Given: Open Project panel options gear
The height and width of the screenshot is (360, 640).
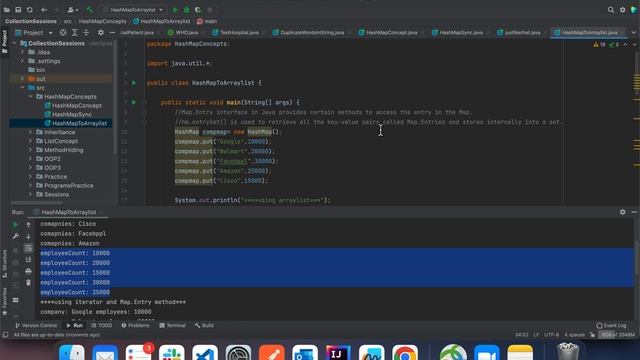Looking at the screenshot, I should click(x=100, y=33).
